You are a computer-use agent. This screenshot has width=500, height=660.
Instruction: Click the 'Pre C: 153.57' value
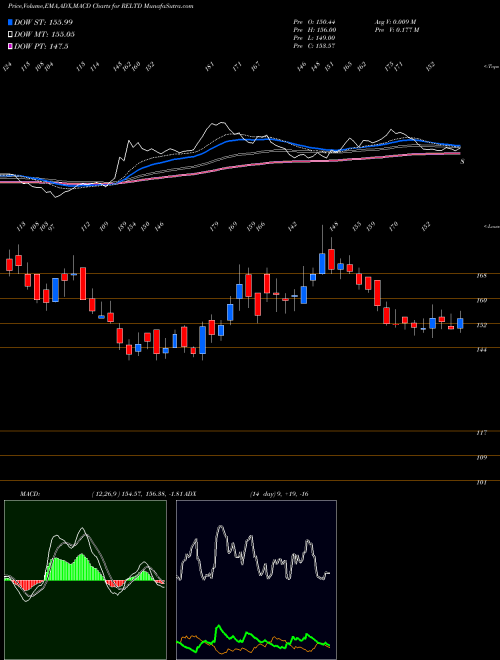tap(314, 46)
